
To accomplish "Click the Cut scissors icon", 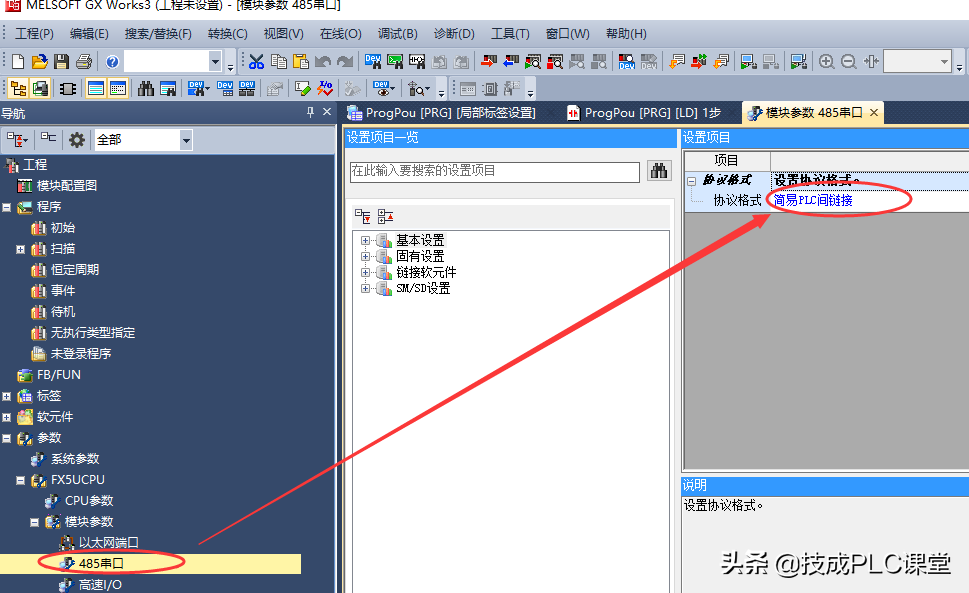I will point(256,62).
